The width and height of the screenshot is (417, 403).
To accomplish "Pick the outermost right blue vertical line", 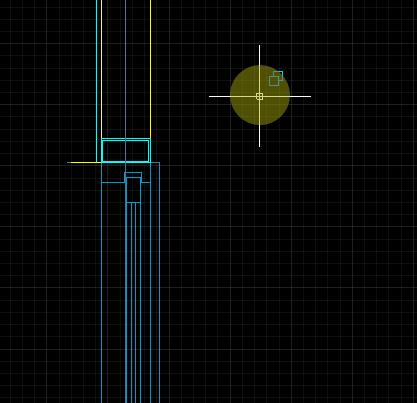I will 160,282.
